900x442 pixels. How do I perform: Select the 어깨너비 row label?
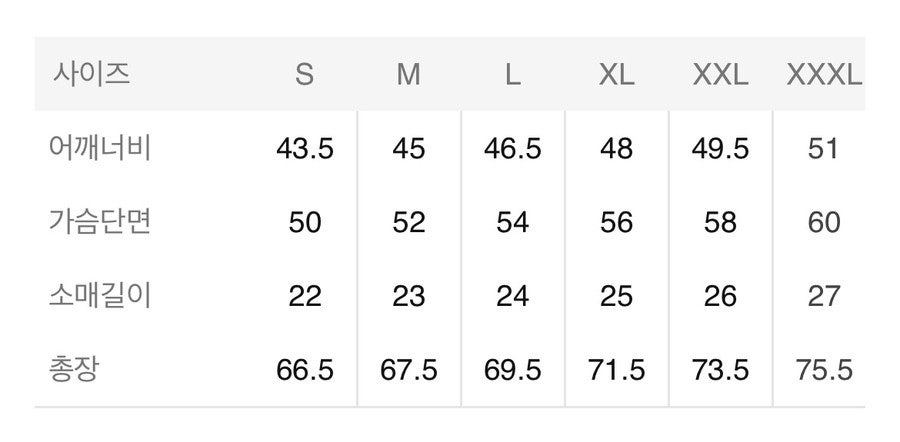pyautogui.click(x=100, y=149)
